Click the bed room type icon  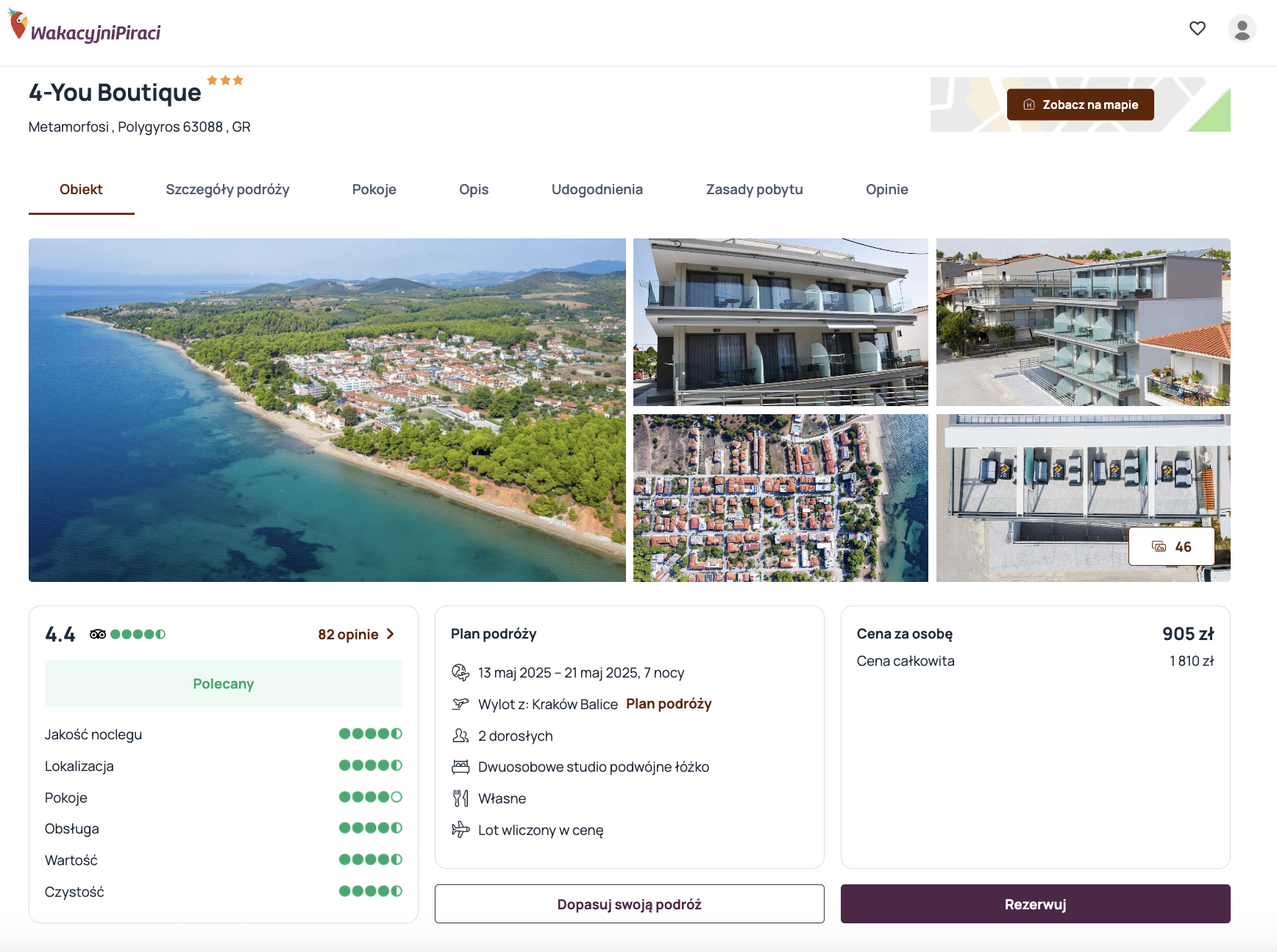tap(460, 767)
